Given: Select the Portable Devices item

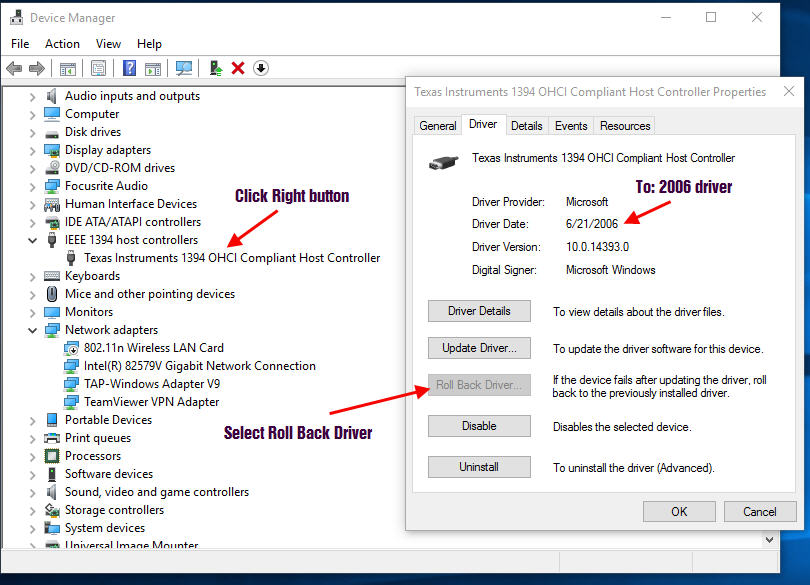Looking at the screenshot, I should (x=108, y=420).
